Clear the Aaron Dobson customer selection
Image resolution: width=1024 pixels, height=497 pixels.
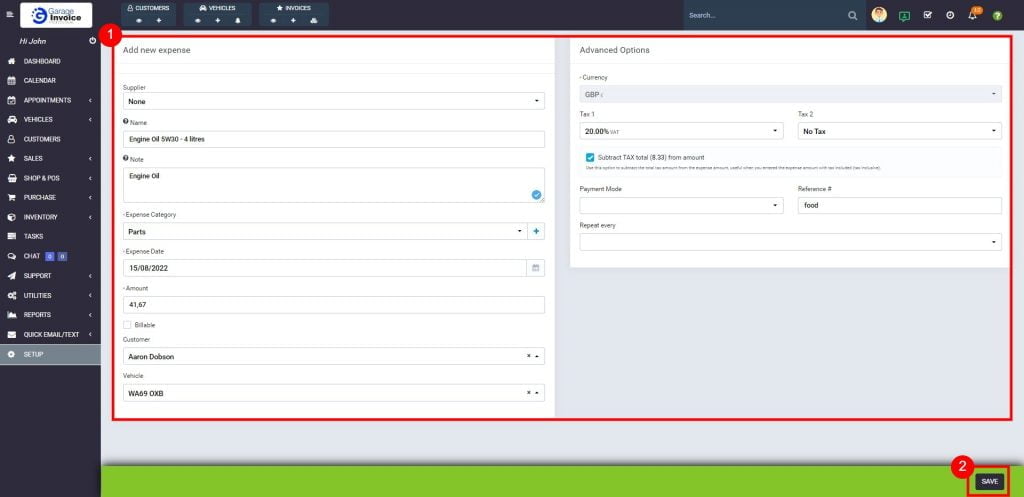click(x=528, y=355)
